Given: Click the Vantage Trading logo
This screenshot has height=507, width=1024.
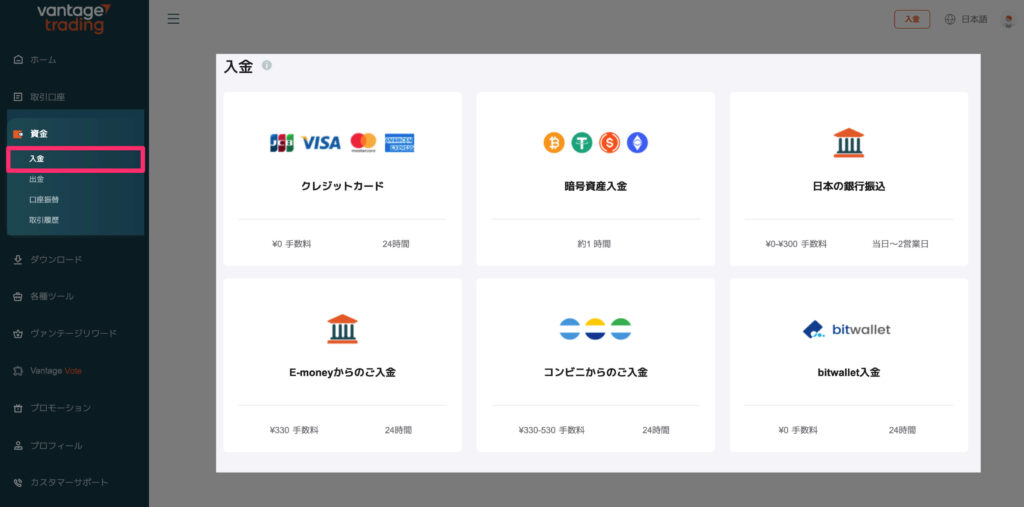Looking at the screenshot, I should click(x=74, y=18).
